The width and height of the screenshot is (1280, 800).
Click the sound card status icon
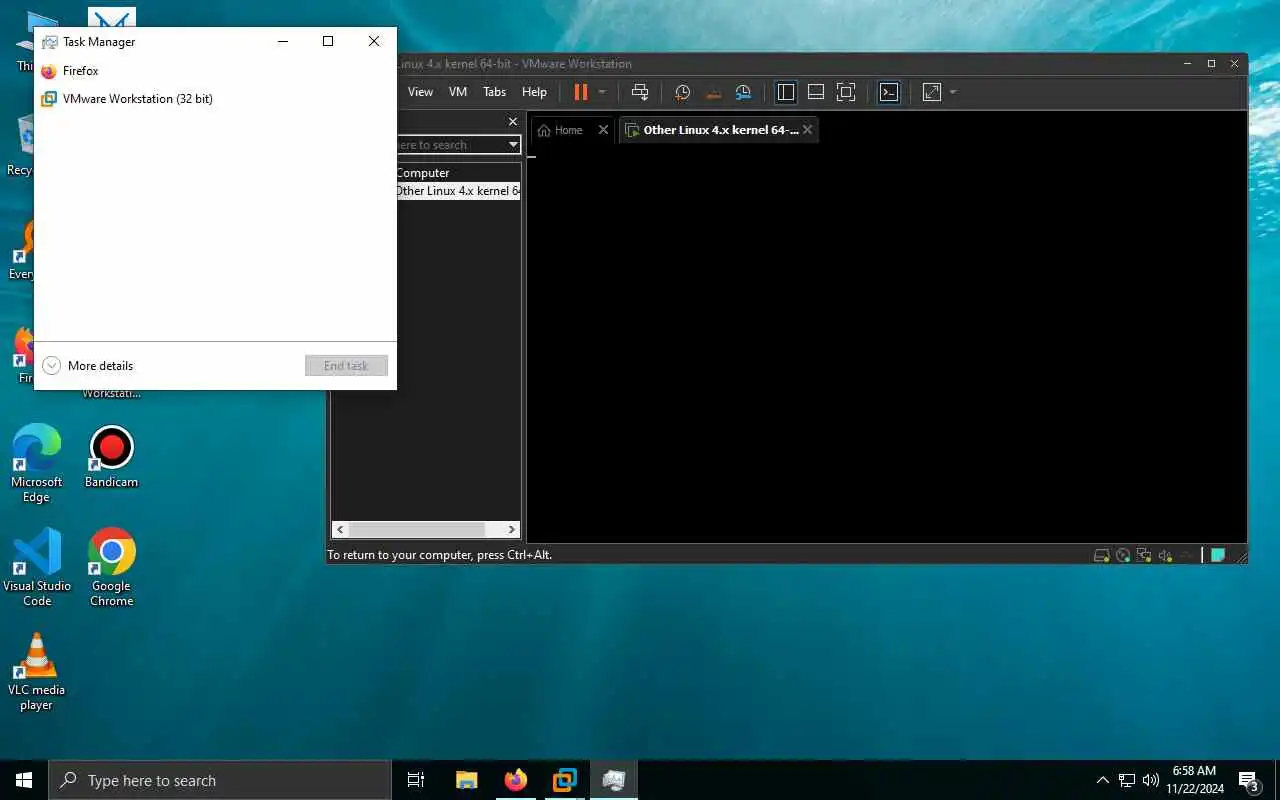pos(1165,556)
